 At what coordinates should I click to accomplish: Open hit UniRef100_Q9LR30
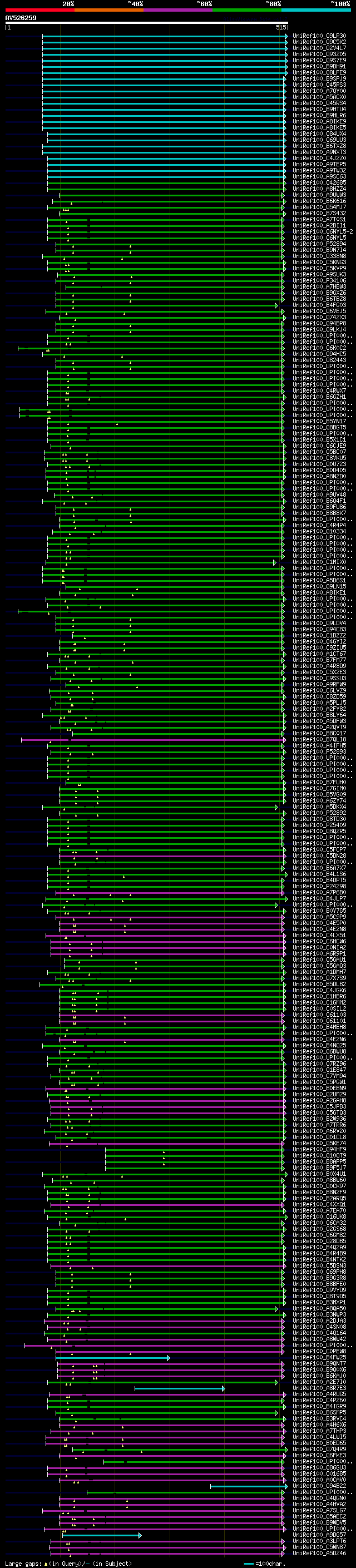319,36
